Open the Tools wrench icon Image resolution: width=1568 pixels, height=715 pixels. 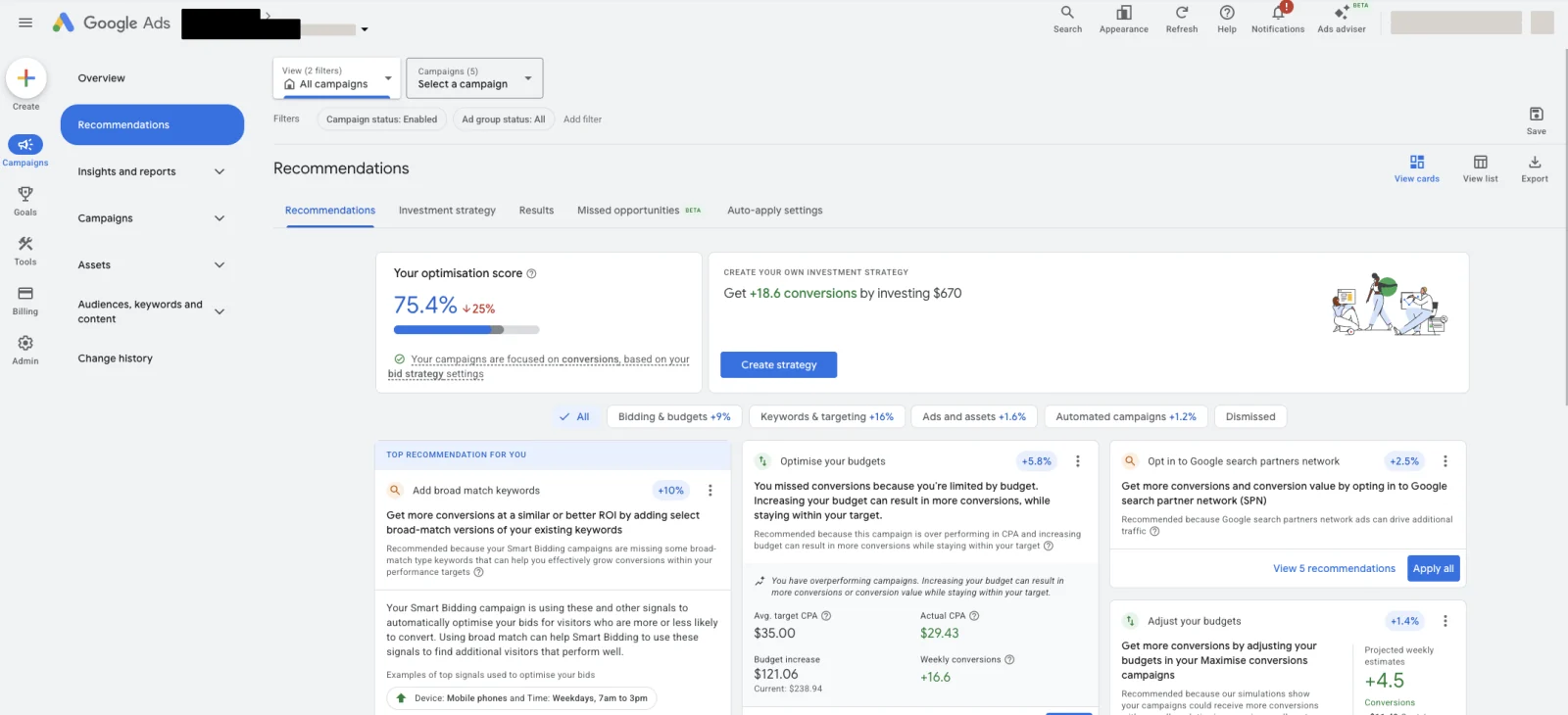(x=25, y=244)
